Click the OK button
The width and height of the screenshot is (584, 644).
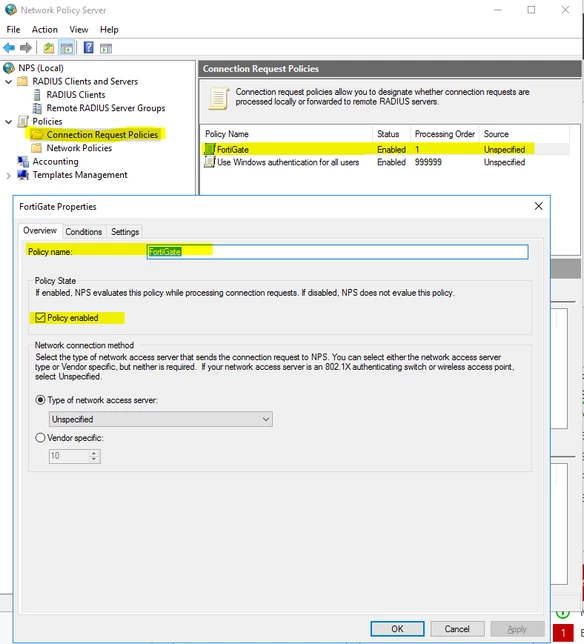click(x=397, y=629)
